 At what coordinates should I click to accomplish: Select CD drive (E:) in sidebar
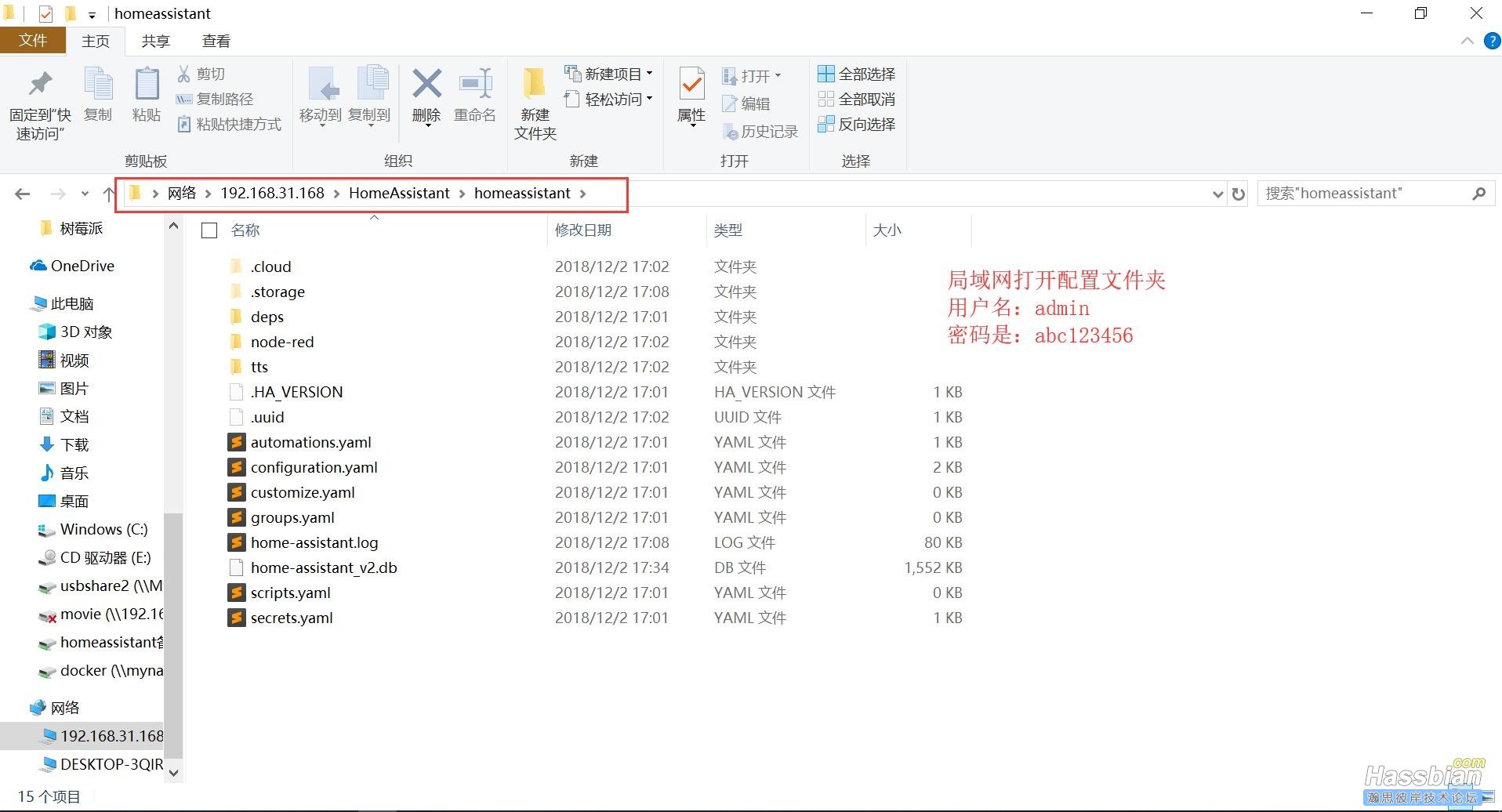95,557
